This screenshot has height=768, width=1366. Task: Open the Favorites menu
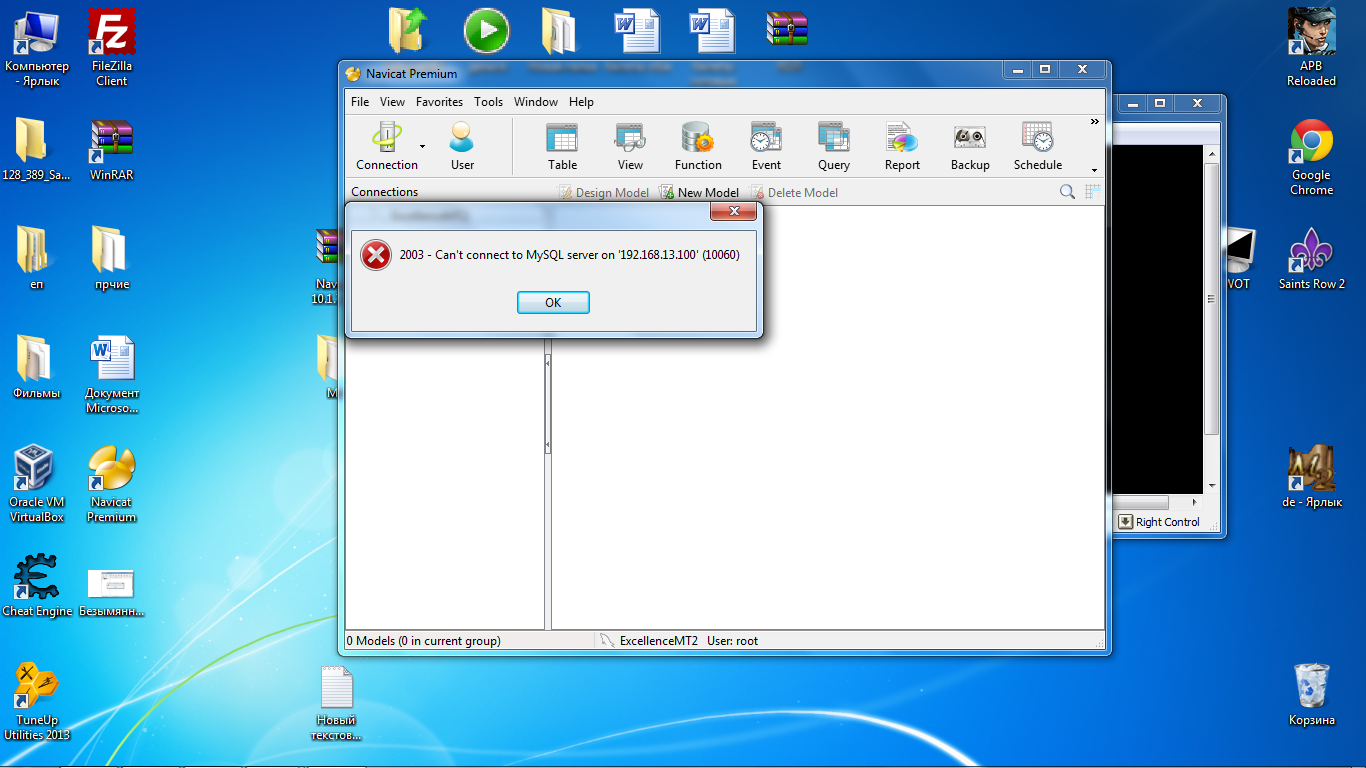439,102
